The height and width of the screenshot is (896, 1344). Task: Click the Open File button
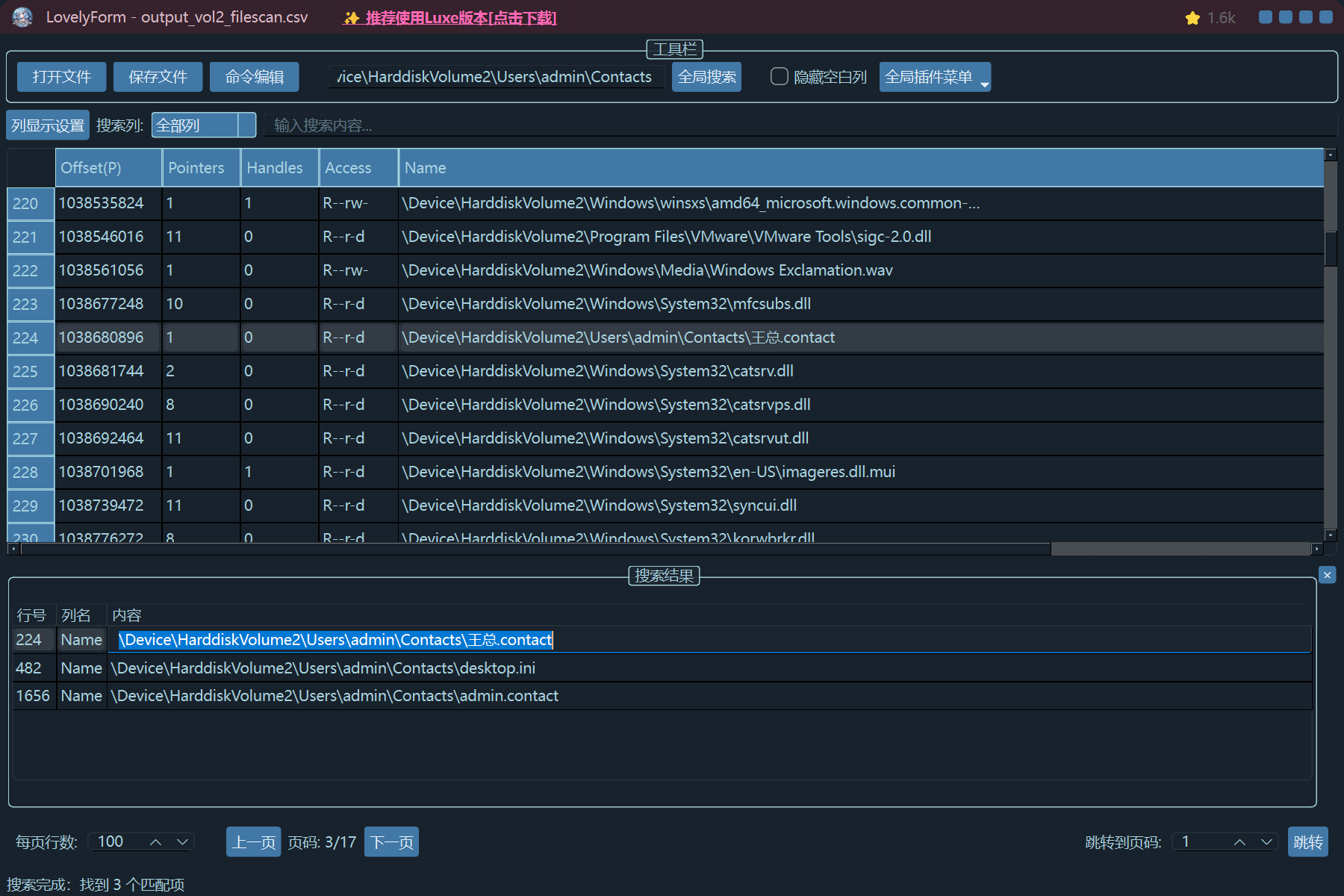61,77
